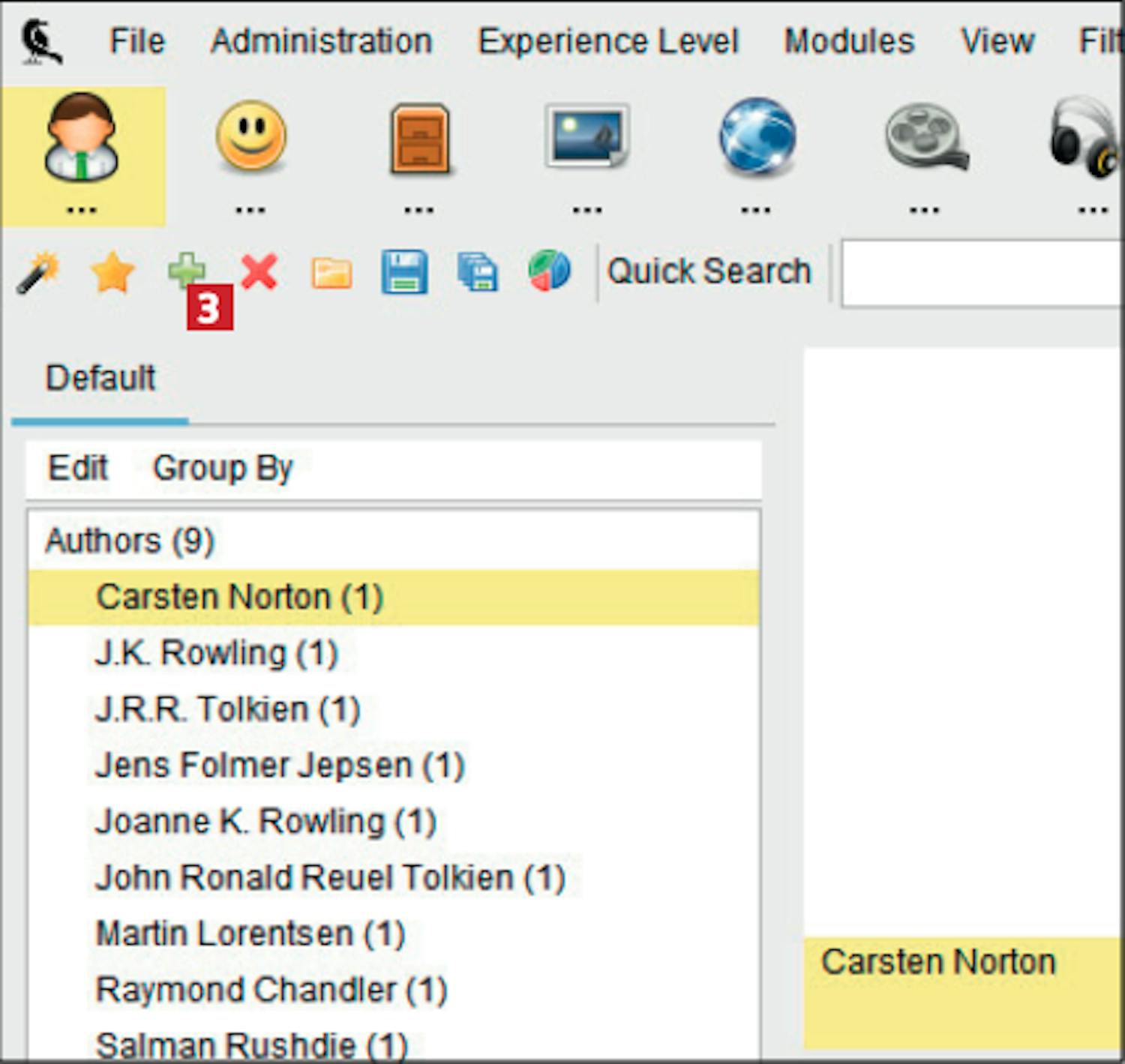
Task: Open the blue globe module icon
Action: [757, 137]
